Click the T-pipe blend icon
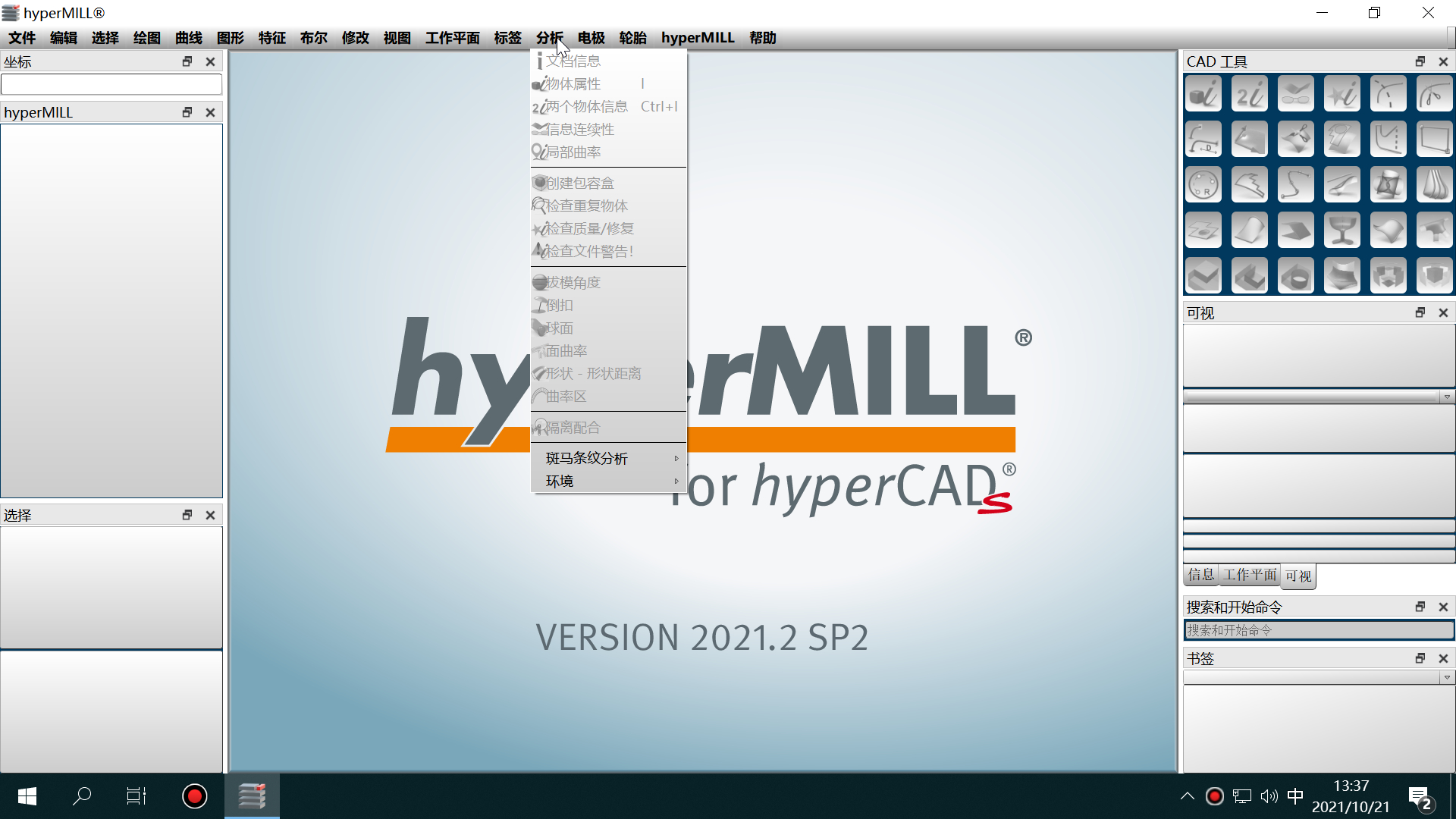1456x819 pixels. click(1435, 231)
